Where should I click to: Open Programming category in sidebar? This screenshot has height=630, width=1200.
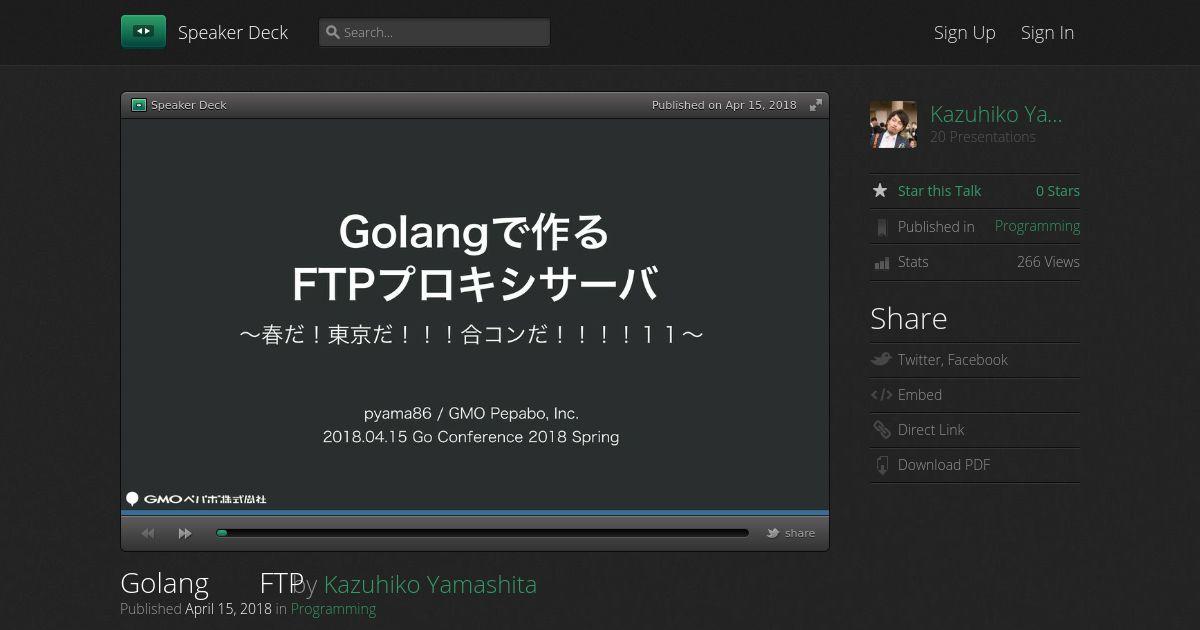point(1037,226)
